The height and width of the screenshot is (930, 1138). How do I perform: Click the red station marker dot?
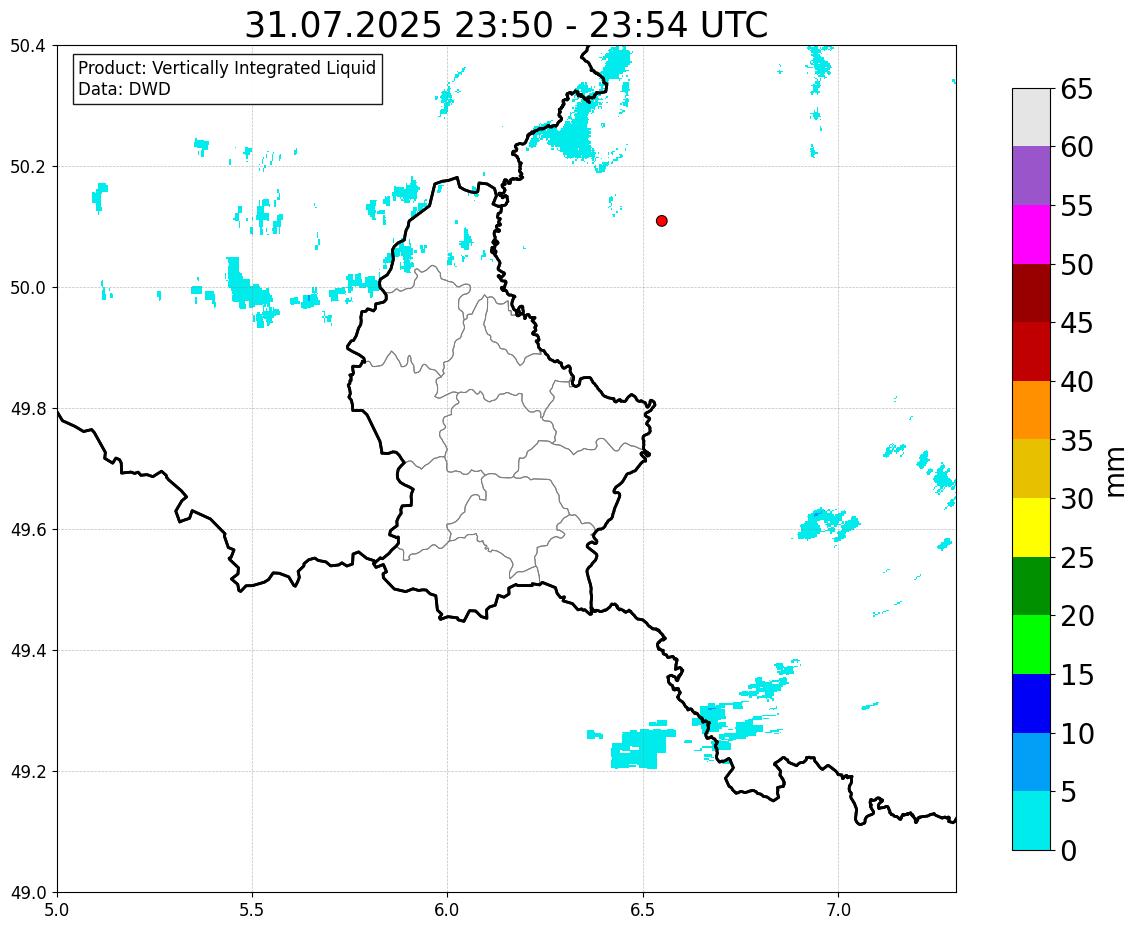[x=661, y=221]
